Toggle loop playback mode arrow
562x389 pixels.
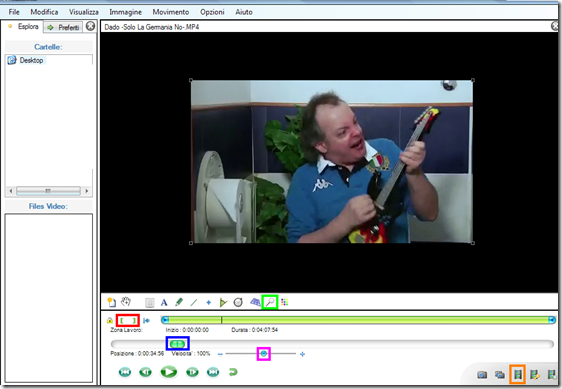233,372
